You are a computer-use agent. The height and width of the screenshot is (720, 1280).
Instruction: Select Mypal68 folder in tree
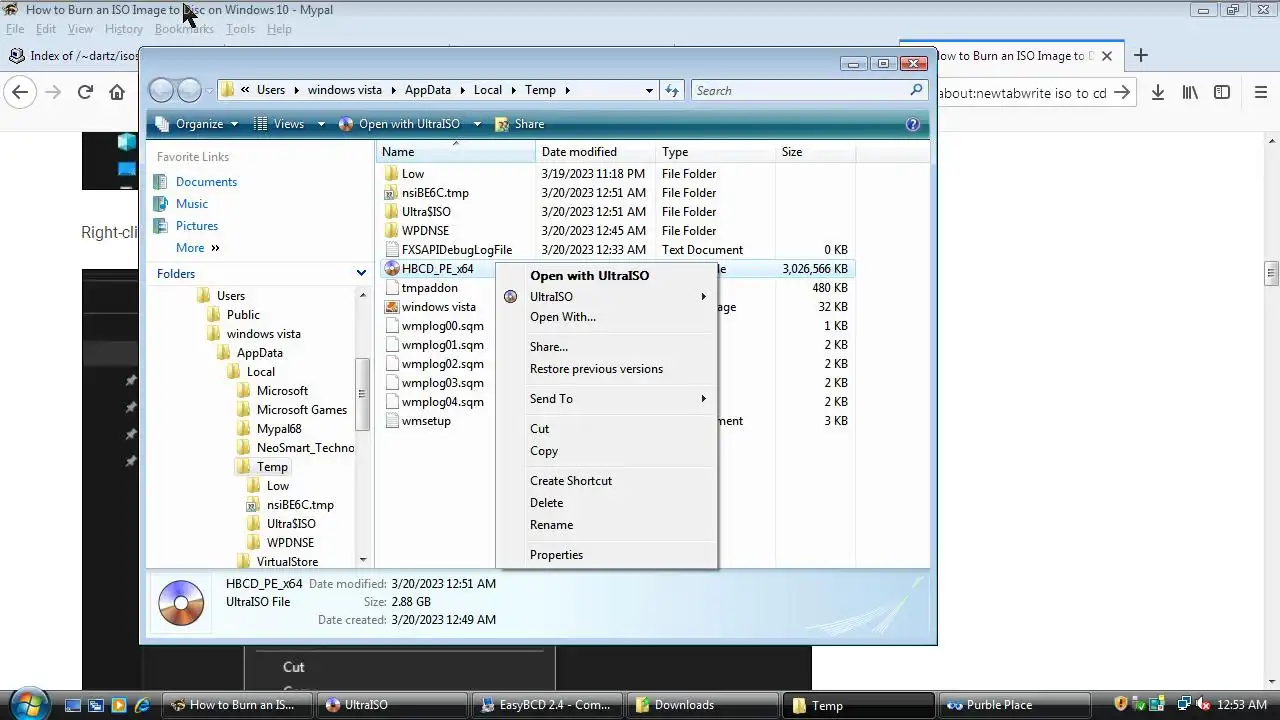coord(279,429)
